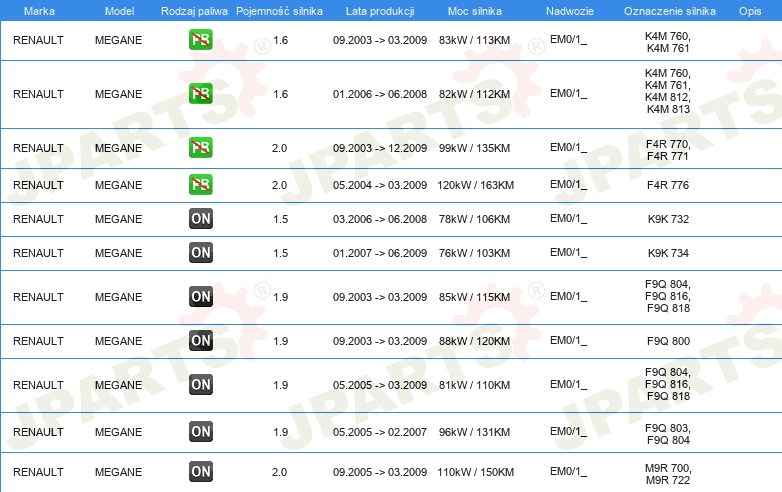This screenshot has height=492, width=782.
Task: Click ON diesel icon in K9K 734 row
Action: click(201, 252)
